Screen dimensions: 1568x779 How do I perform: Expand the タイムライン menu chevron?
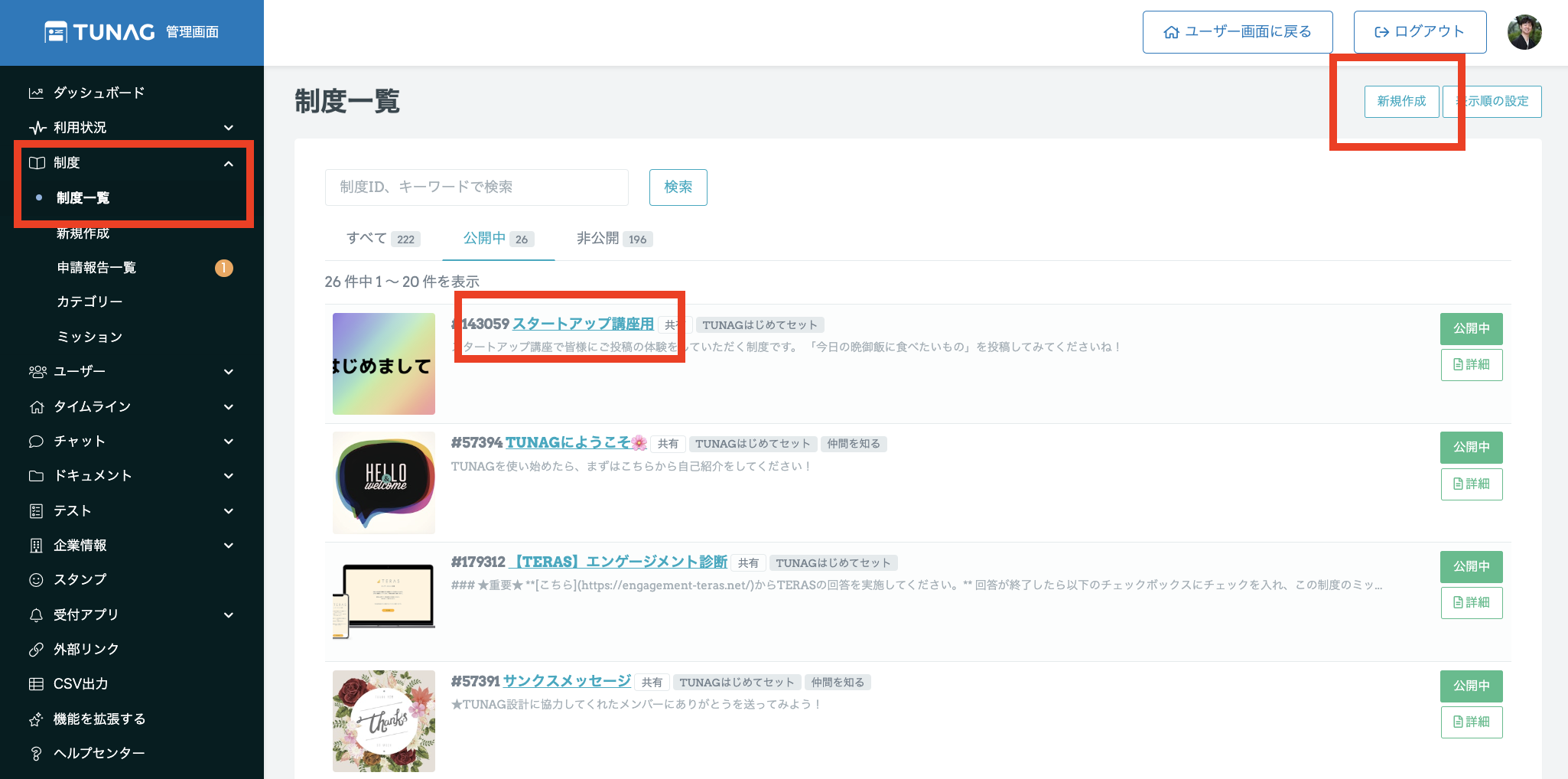click(x=228, y=407)
